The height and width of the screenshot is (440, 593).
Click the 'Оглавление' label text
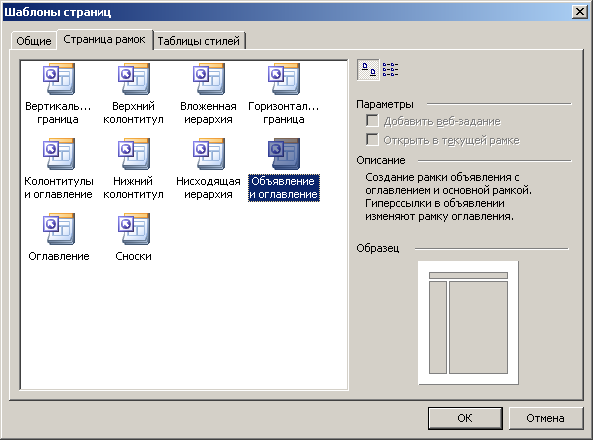(59, 256)
